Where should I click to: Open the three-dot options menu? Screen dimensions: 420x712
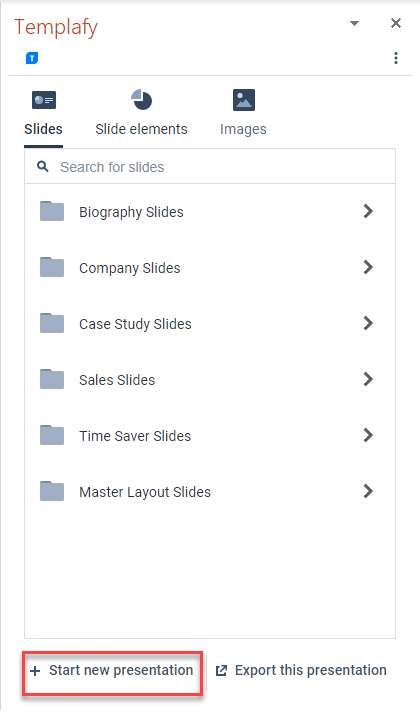(x=396, y=58)
